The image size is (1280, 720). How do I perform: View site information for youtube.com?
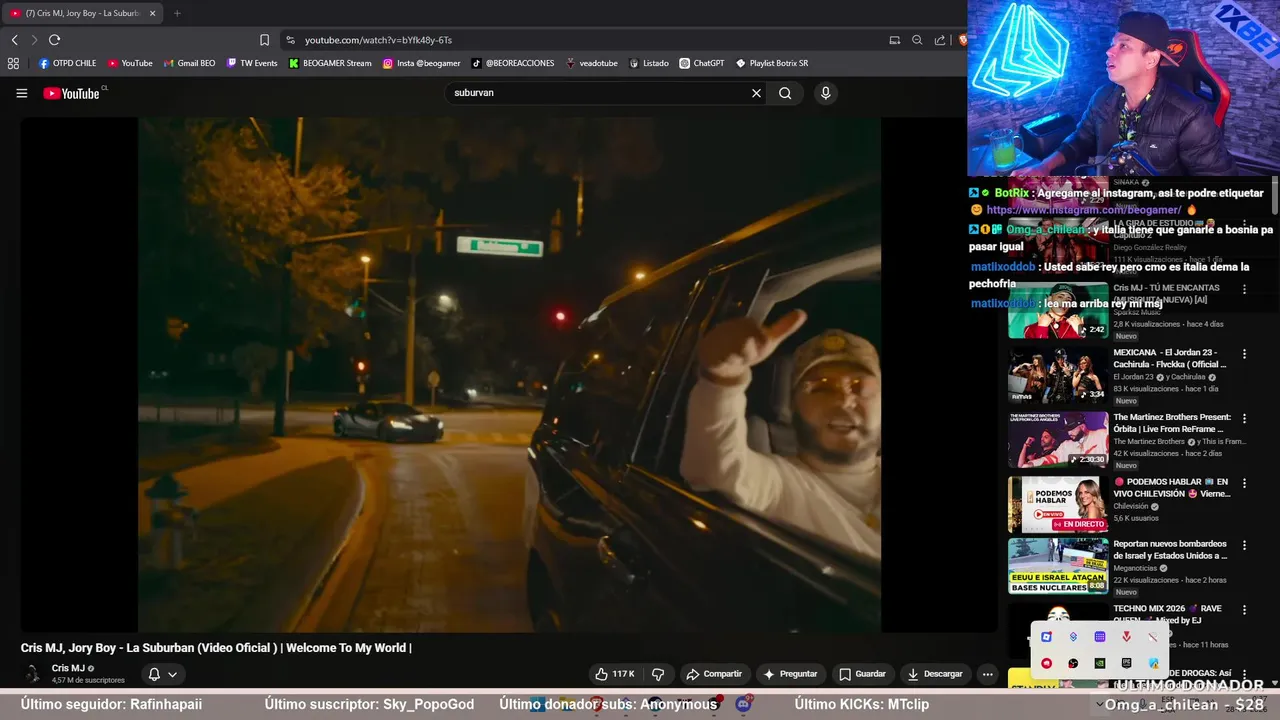click(290, 40)
